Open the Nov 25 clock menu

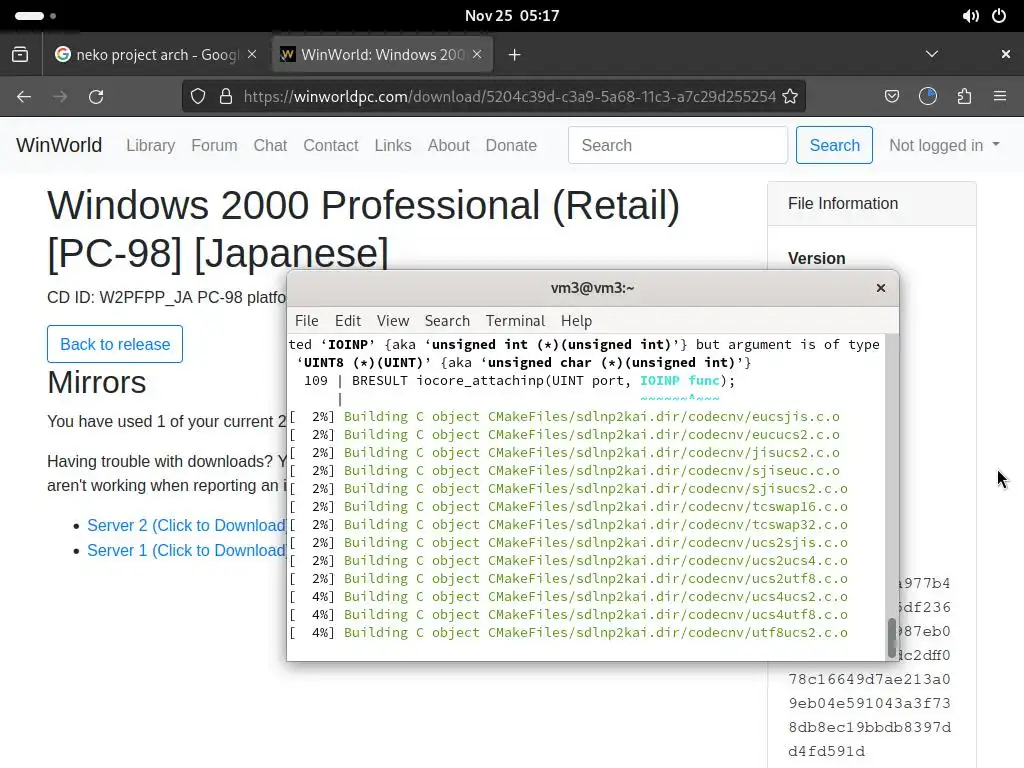[x=512, y=16]
